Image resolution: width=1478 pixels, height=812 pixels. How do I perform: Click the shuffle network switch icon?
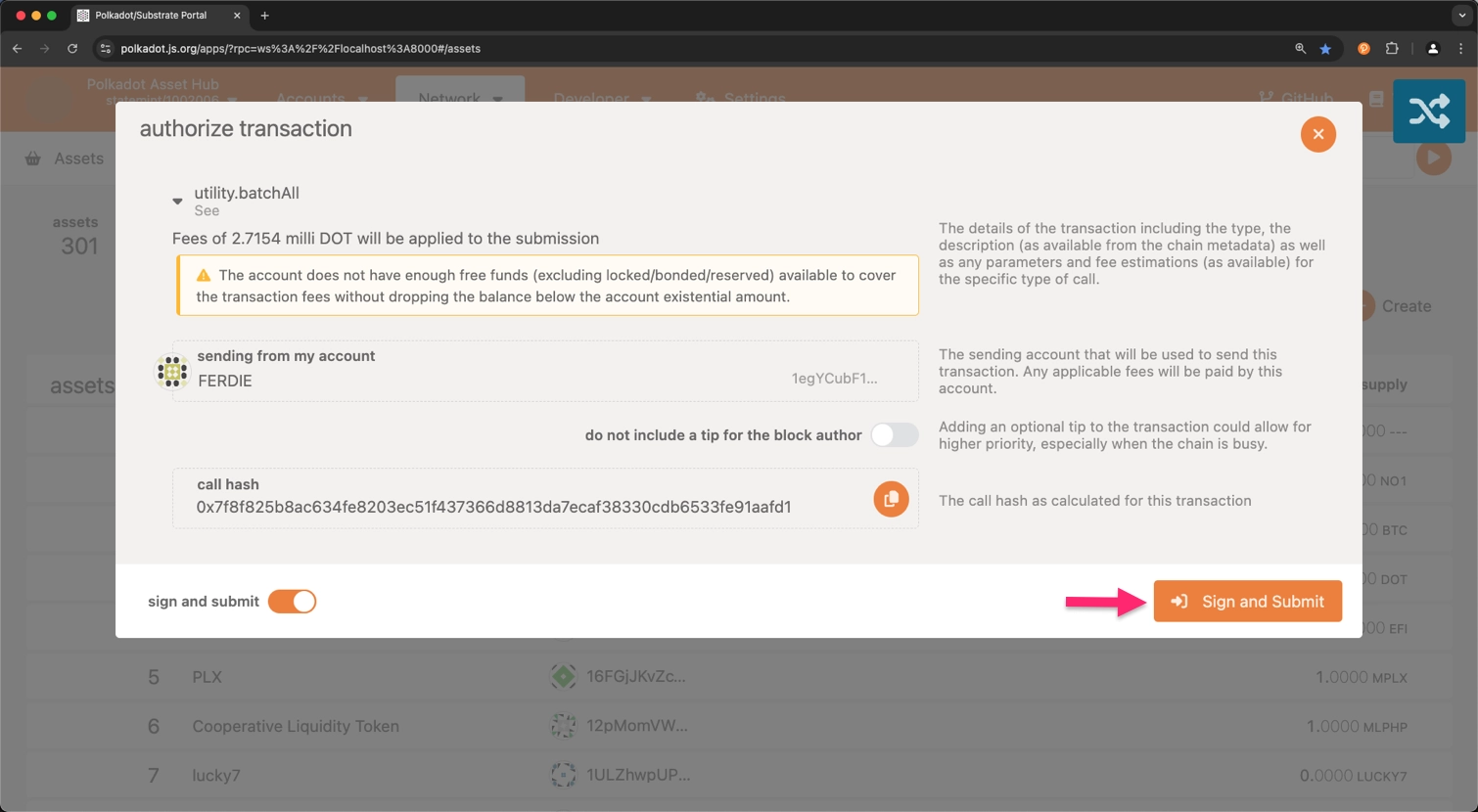click(x=1428, y=112)
